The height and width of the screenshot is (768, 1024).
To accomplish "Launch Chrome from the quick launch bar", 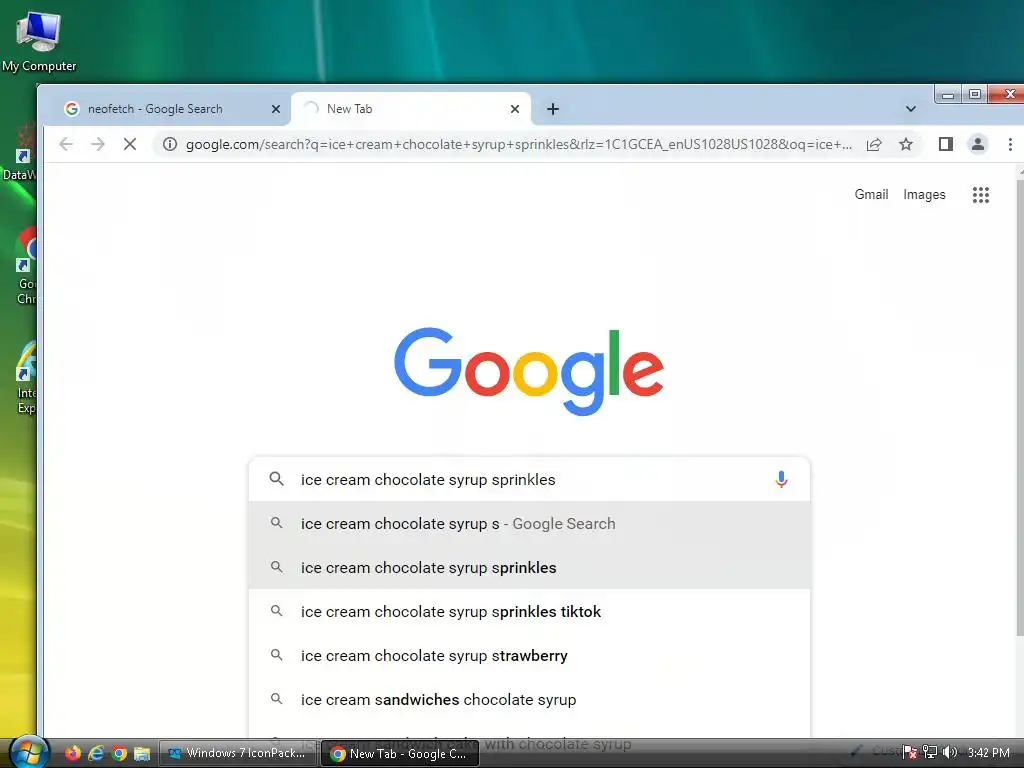I will click(x=119, y=753).
